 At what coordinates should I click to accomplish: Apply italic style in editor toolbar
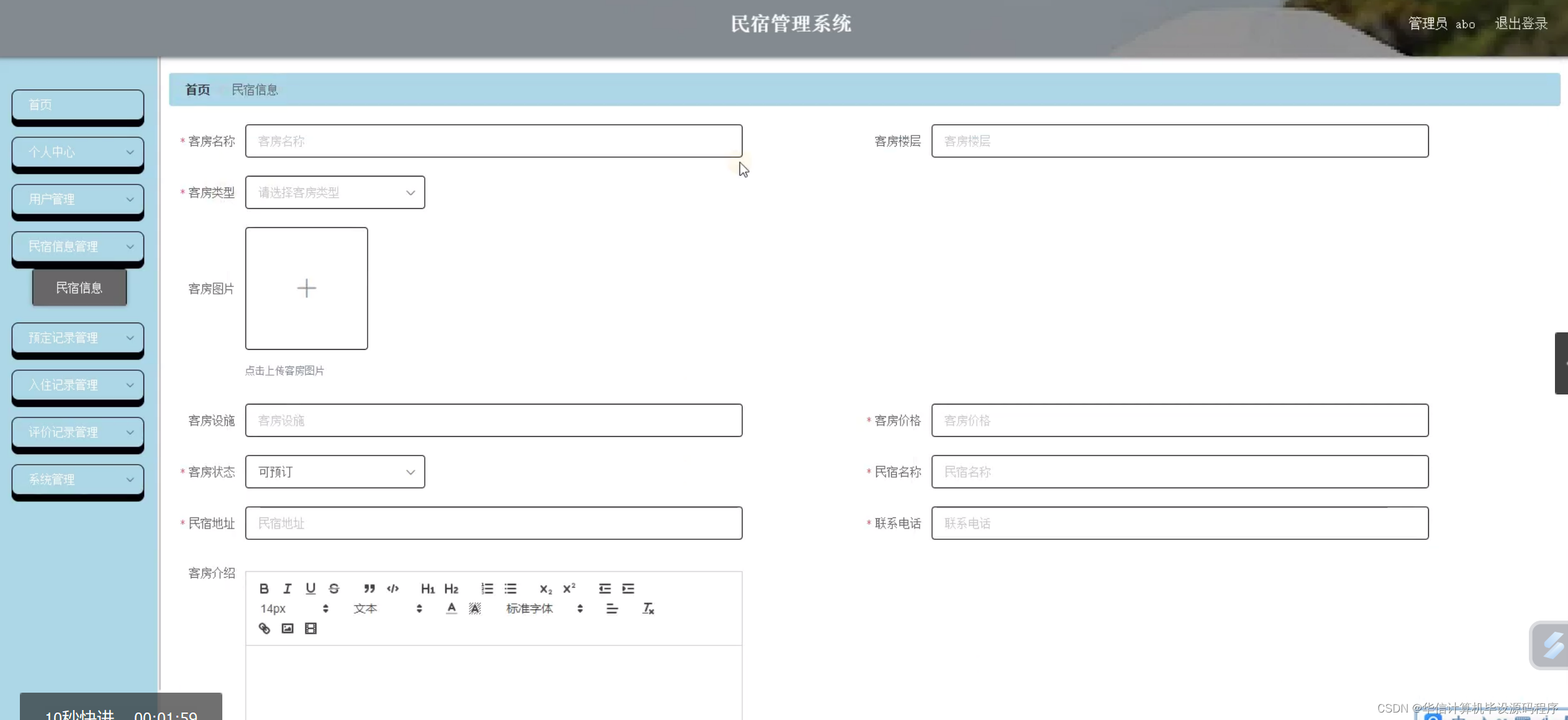pyautogui.click(x=287, y=588)
